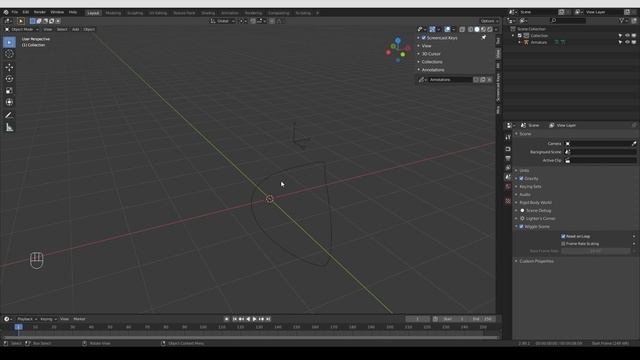Uncheck Reset on Loop
This screenshot has height=360, width=640.
[x=563, y=236]
